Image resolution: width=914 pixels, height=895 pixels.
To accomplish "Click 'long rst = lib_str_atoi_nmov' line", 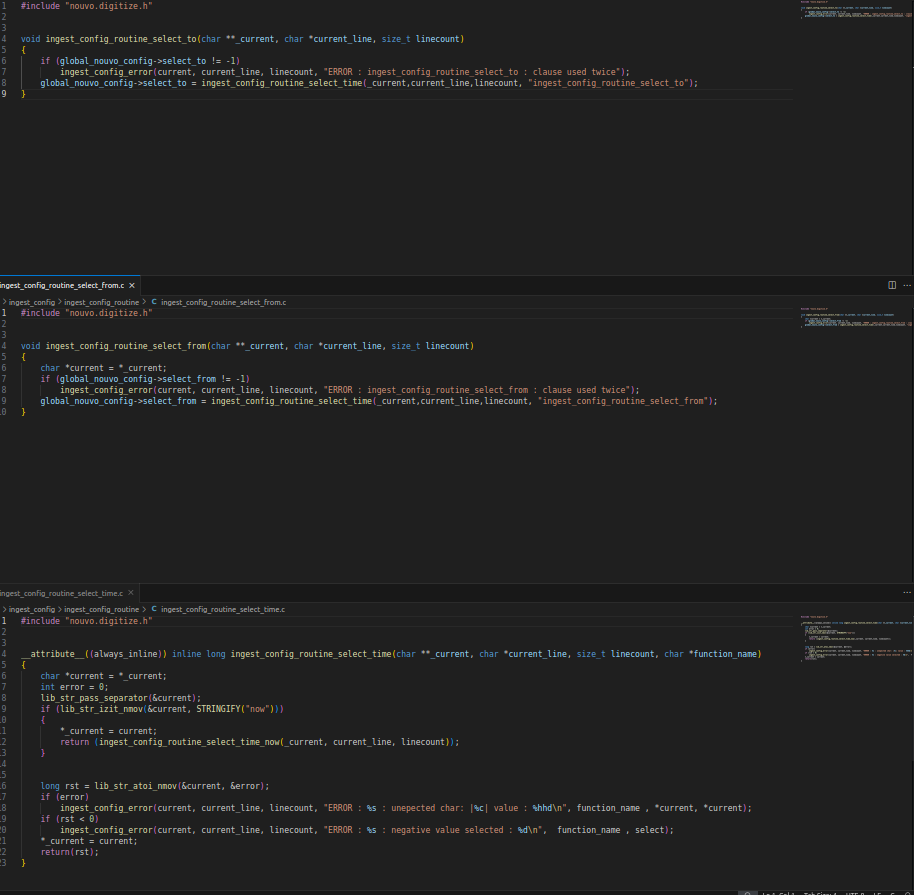I will 155,787.
